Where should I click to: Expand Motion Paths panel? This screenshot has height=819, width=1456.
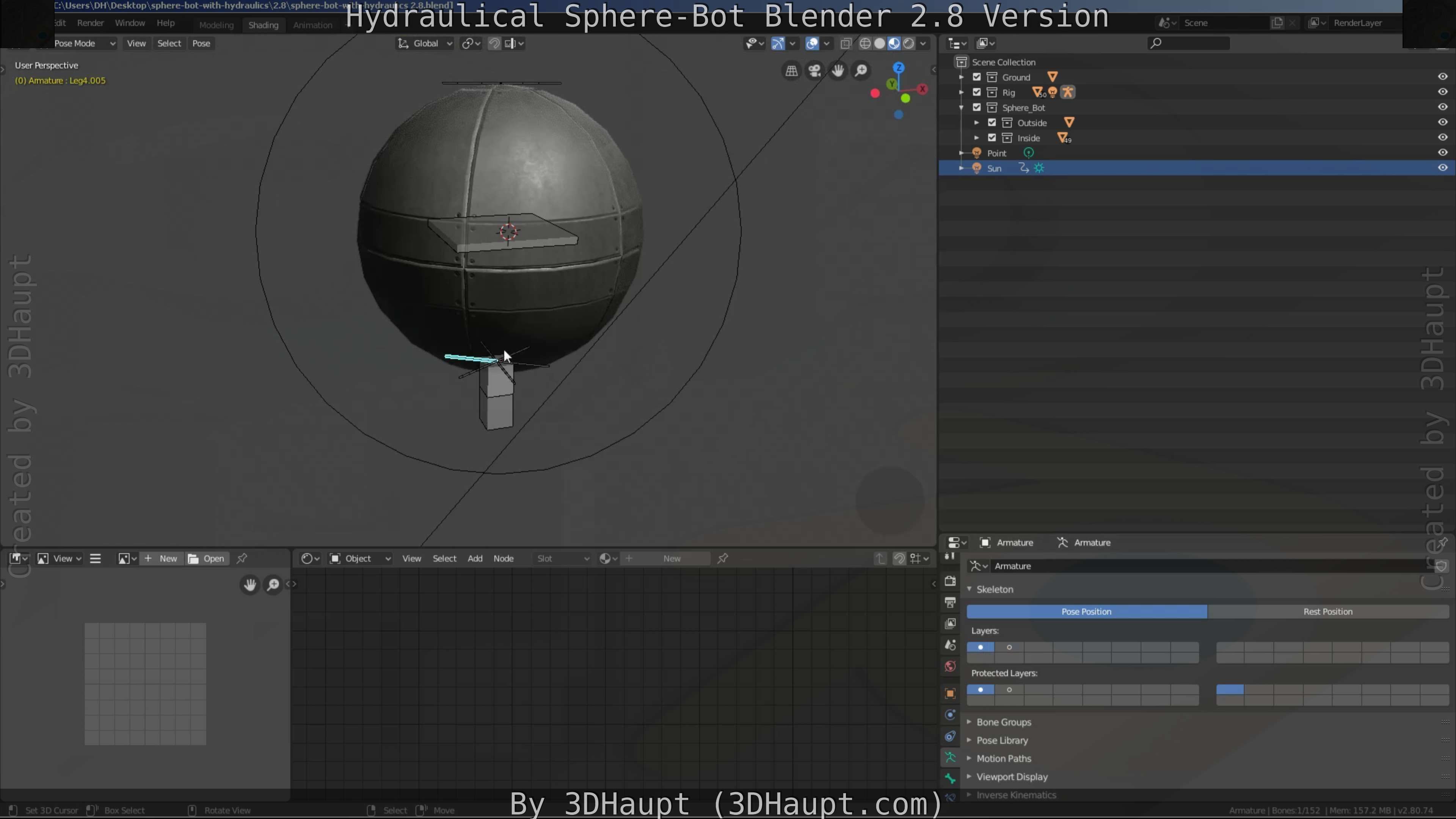click(1003, 758)
